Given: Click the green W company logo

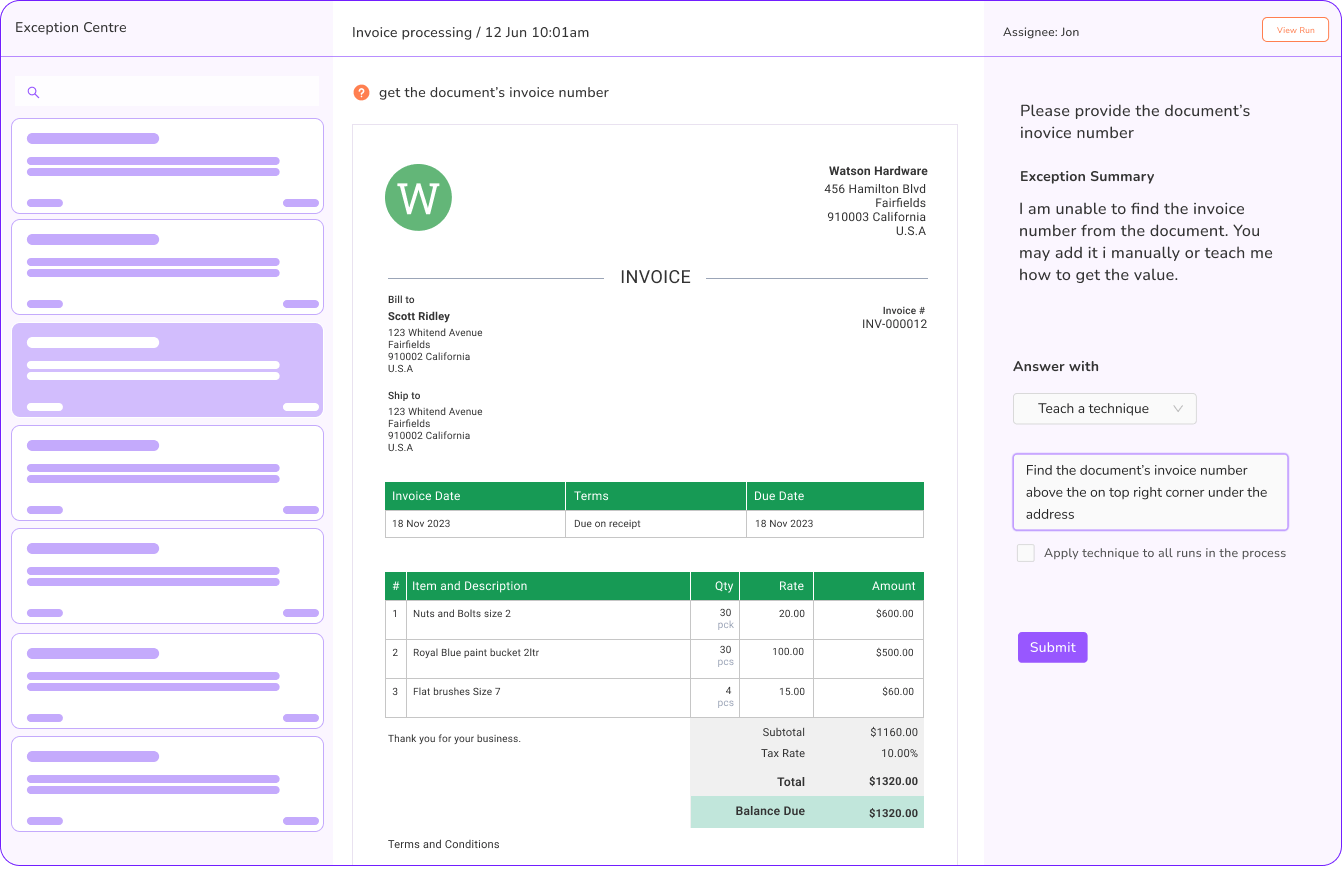Looking at the screenshot, I should click(418, 197).
